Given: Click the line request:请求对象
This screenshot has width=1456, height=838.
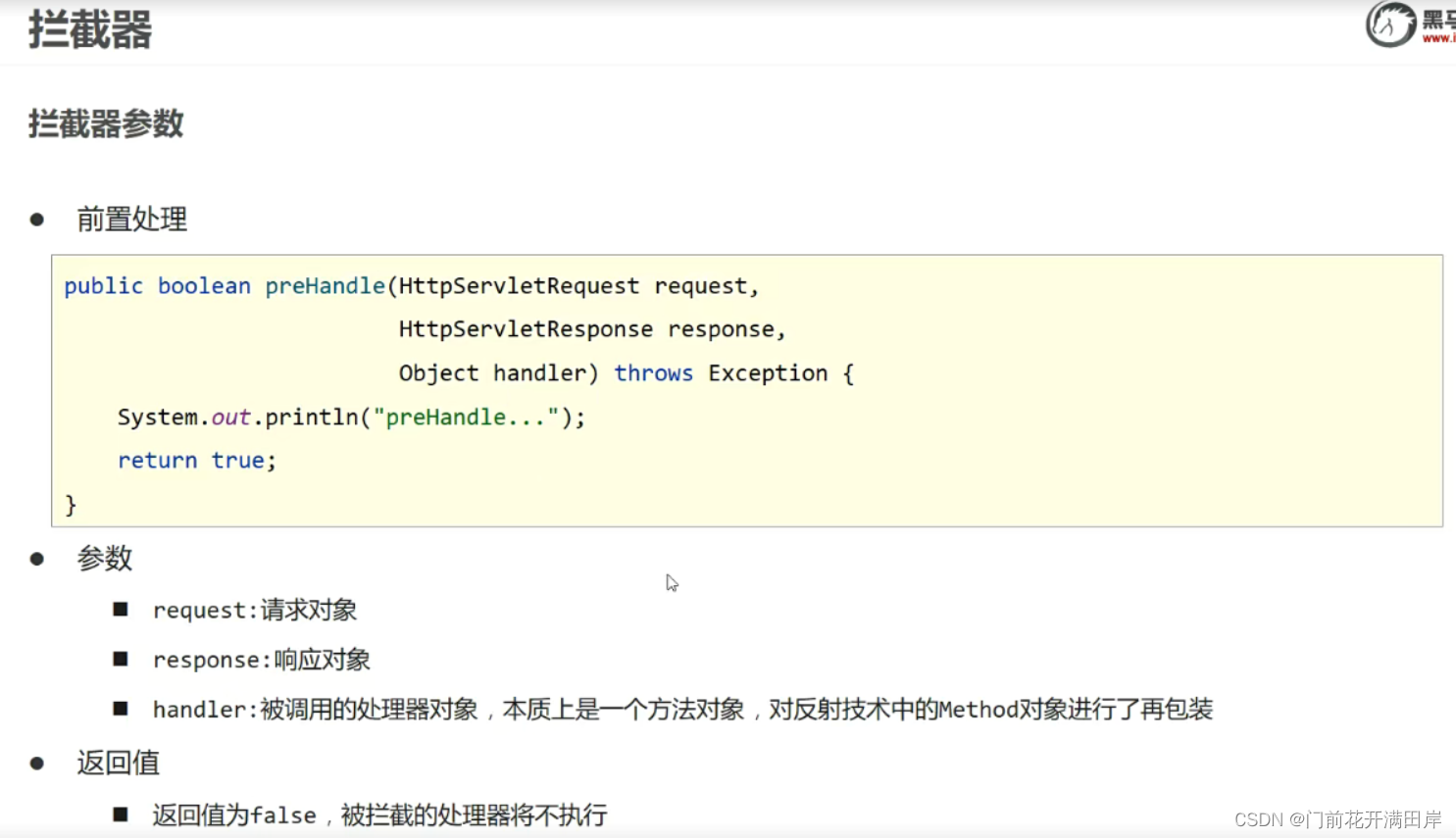Looking at the screenshot, I should click(x=255, y=610).
